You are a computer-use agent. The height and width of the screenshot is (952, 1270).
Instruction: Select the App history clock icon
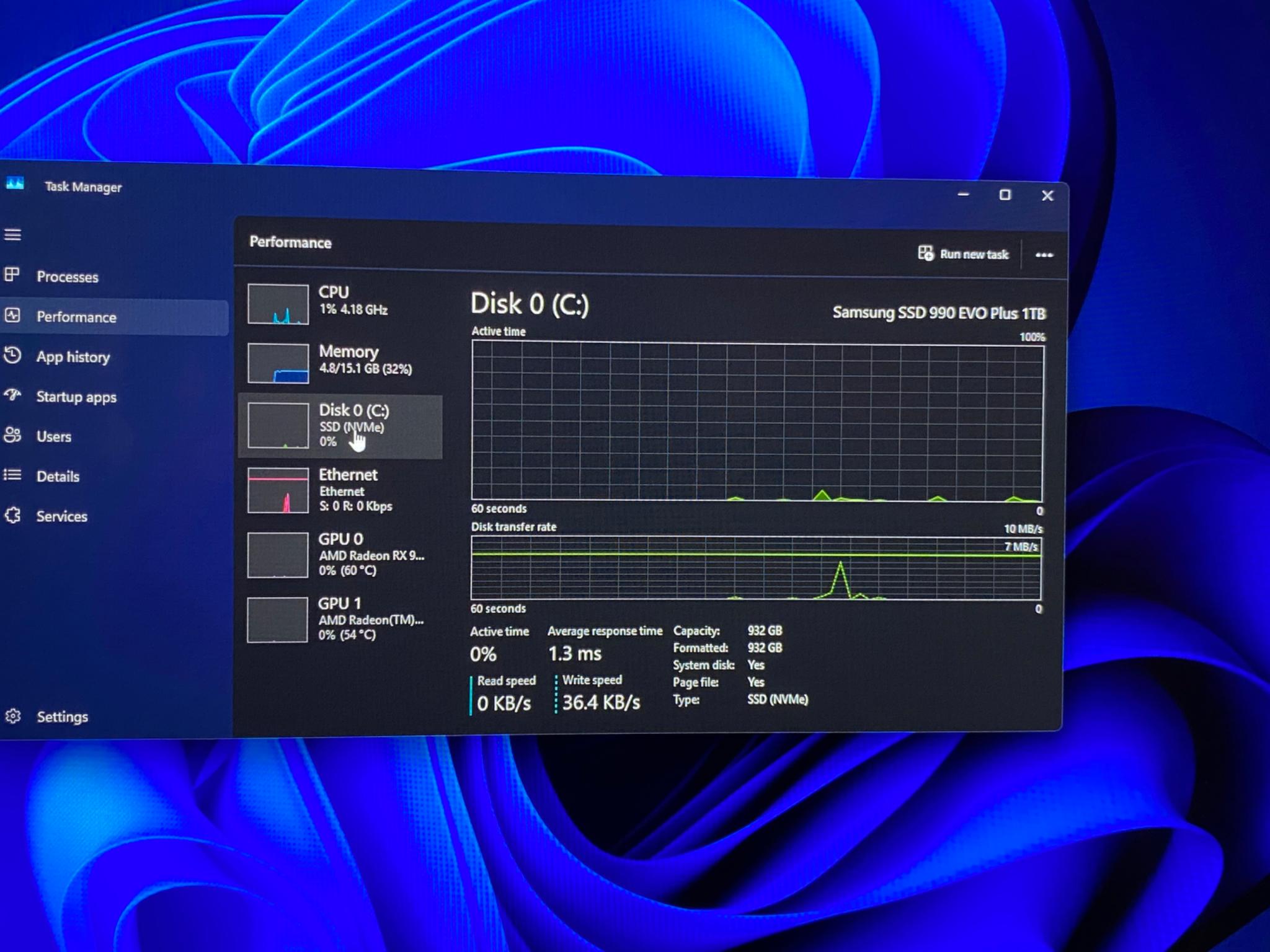[12, 356]
